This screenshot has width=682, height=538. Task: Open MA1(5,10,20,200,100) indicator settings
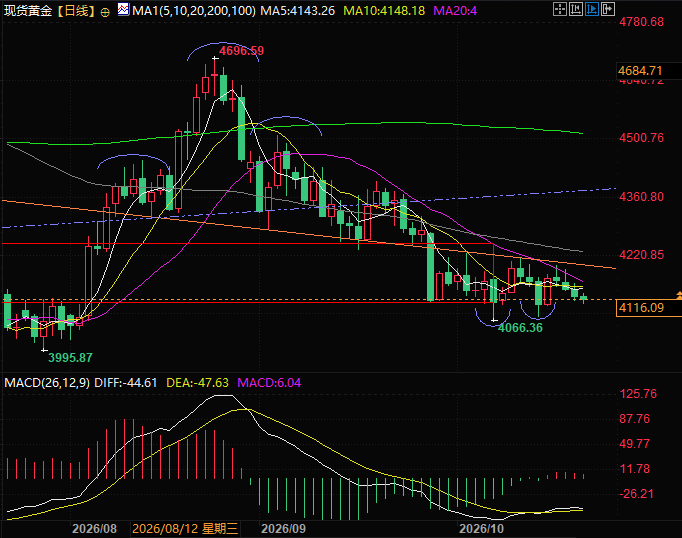coord(194,10)
